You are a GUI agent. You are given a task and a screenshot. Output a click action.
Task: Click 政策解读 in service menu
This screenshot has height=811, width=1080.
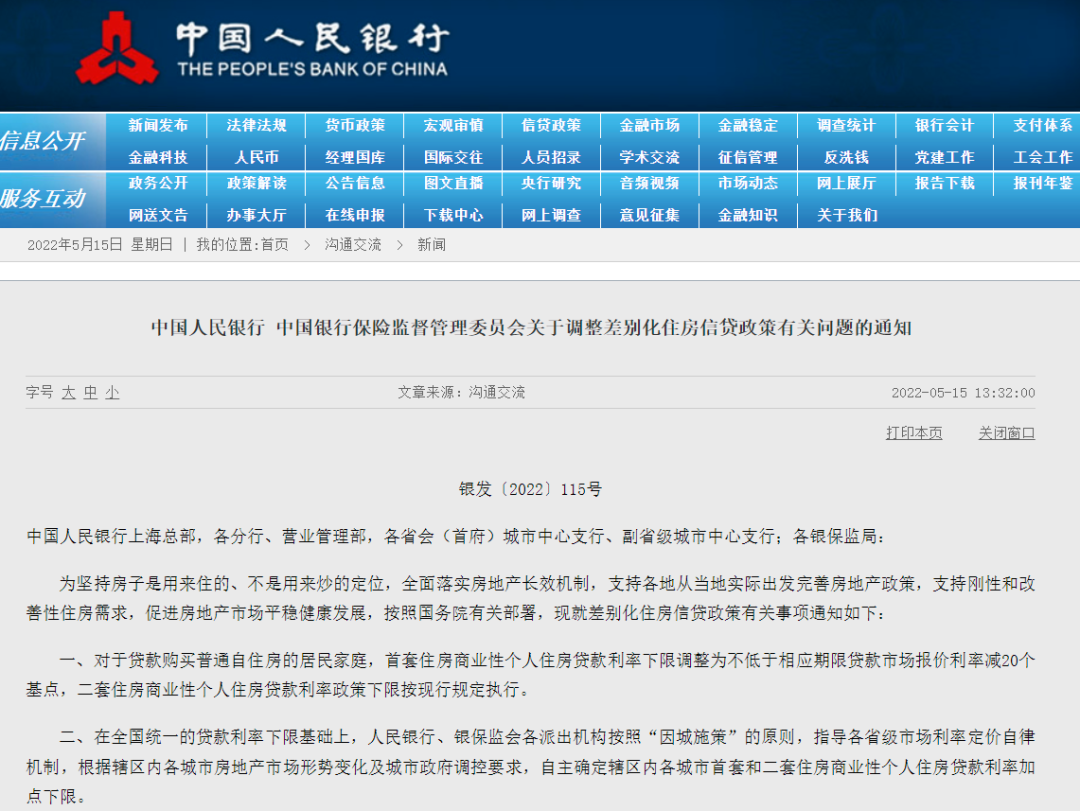pos(256,183)
